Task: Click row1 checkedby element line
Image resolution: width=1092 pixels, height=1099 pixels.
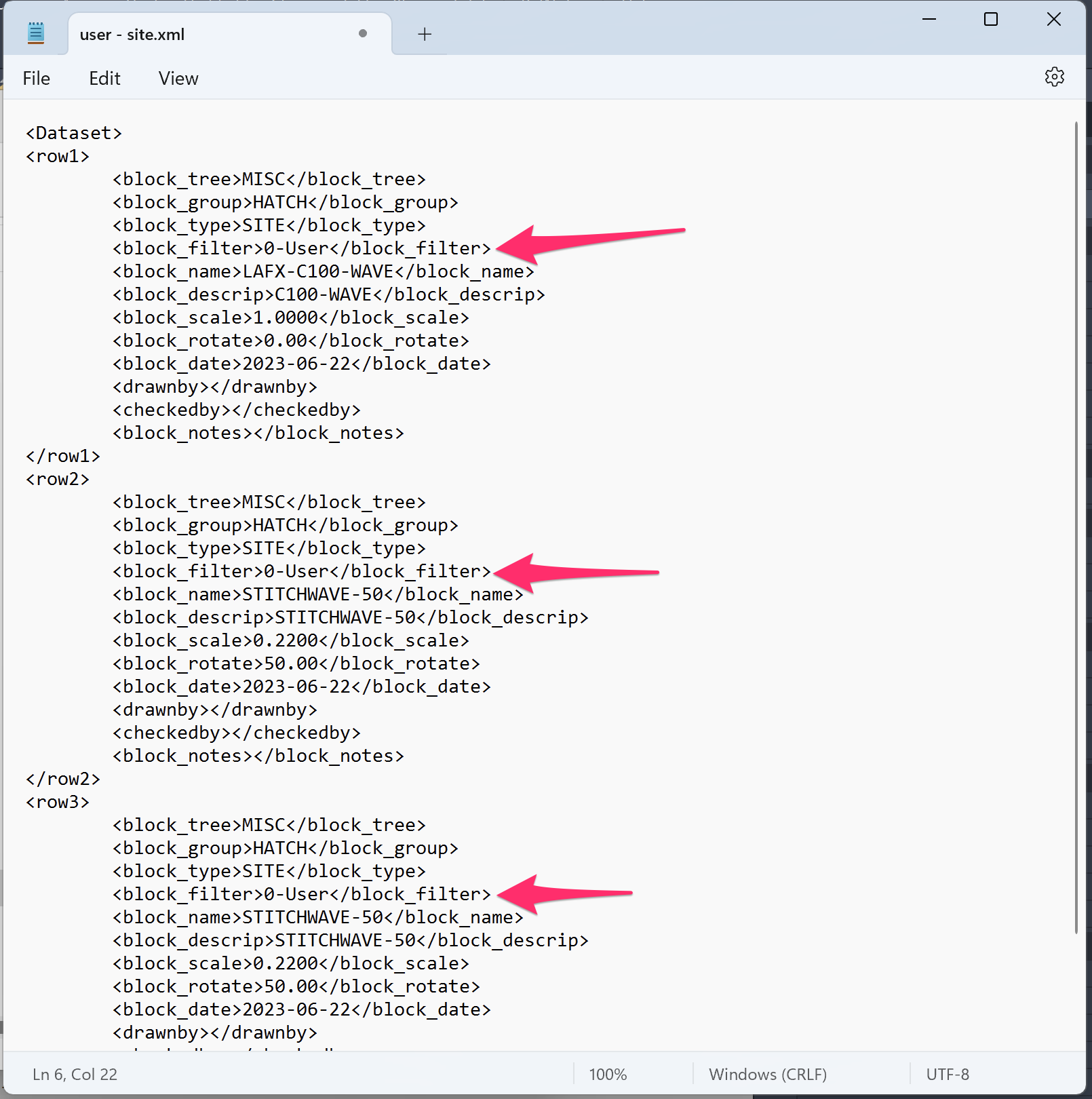Action: 237,410
